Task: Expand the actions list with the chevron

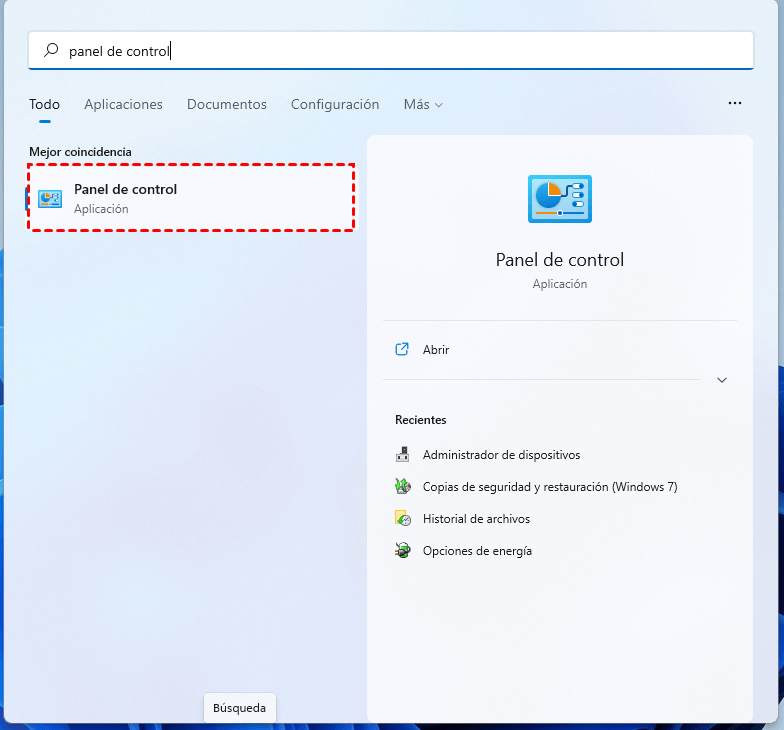Action: point(722,380)
